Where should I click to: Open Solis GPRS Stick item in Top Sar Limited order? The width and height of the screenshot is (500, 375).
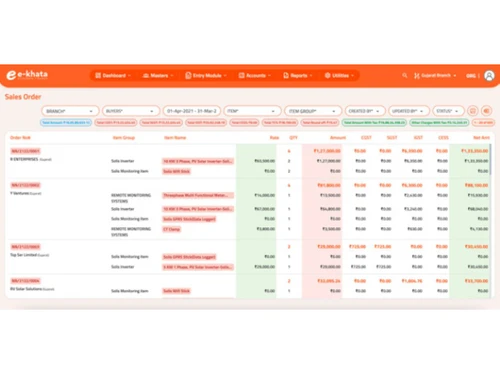pos(189,257)
